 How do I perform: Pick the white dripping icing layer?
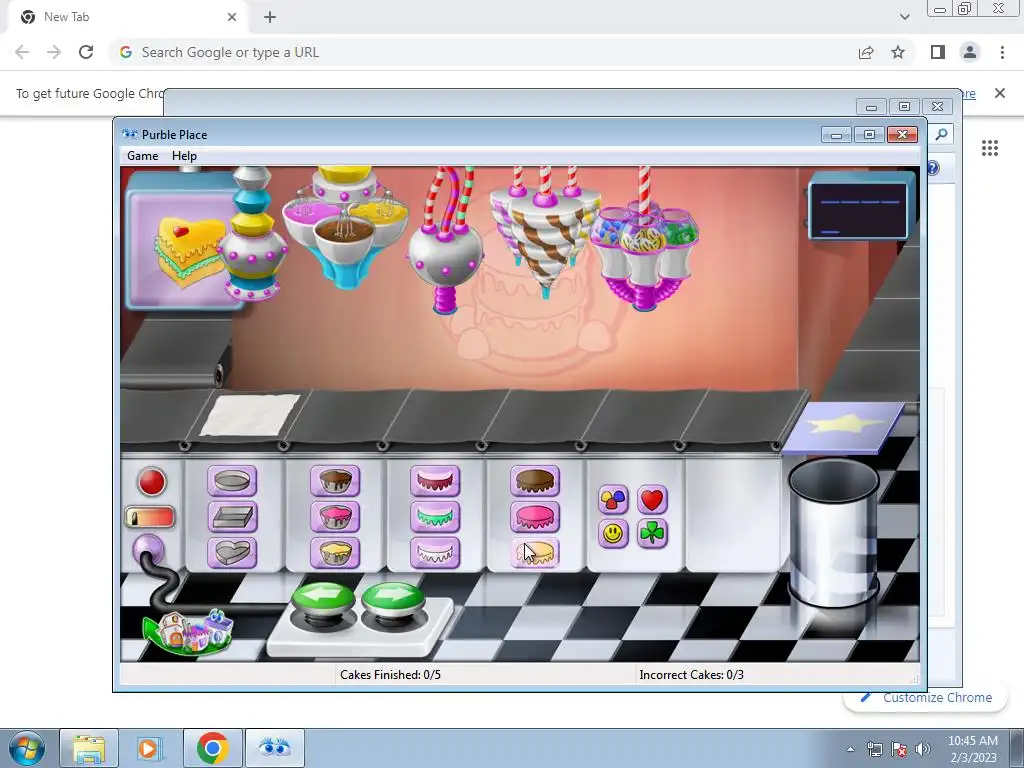tap(435, 553)
